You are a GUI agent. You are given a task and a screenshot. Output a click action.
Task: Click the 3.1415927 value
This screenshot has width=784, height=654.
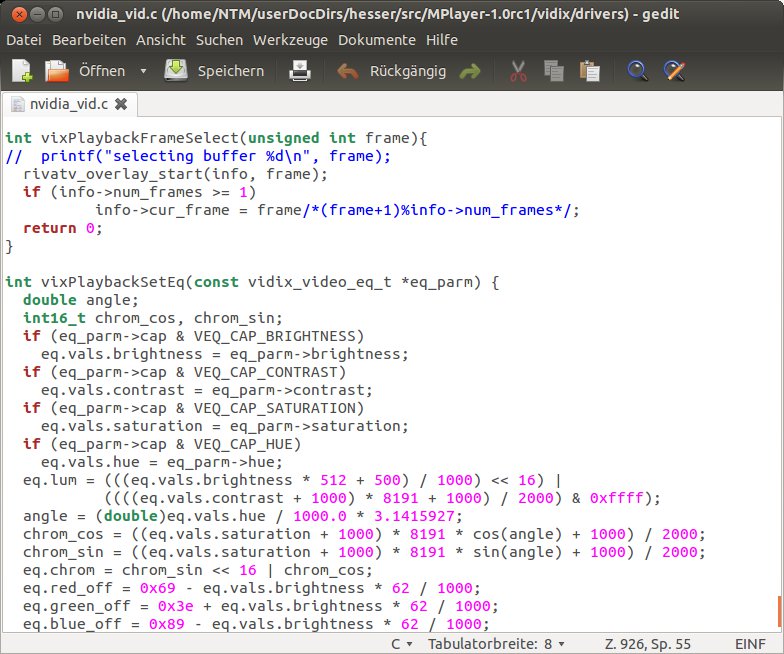pos(414,516)
